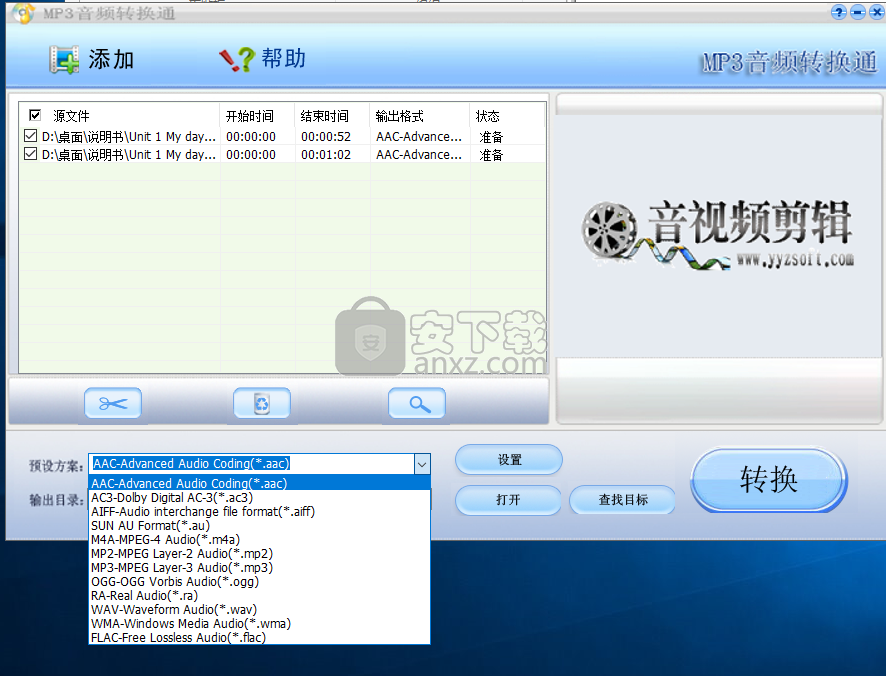
Task: Click the 打开 open button
Action: point(508,500)
